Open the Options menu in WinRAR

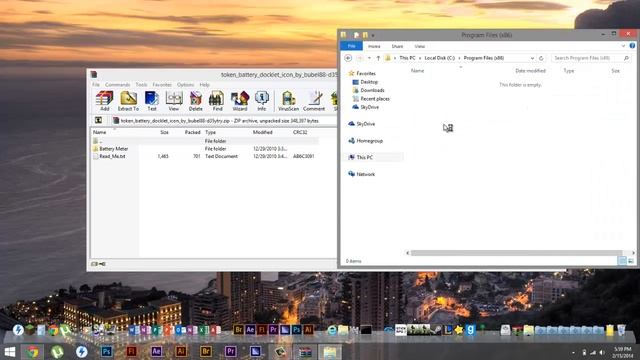click(186, 84)
